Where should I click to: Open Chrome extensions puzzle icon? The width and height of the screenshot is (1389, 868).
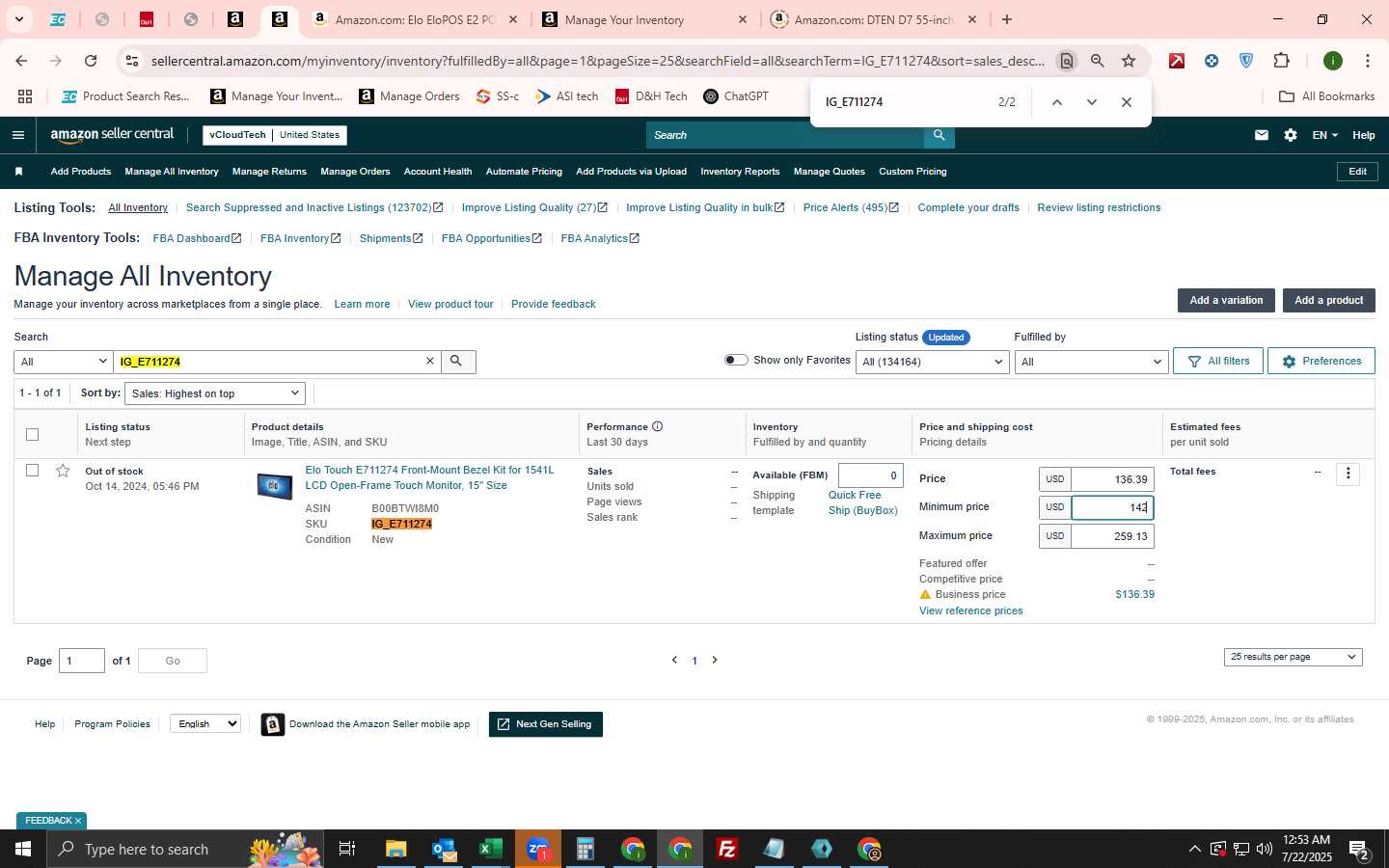coord(1281,61)
